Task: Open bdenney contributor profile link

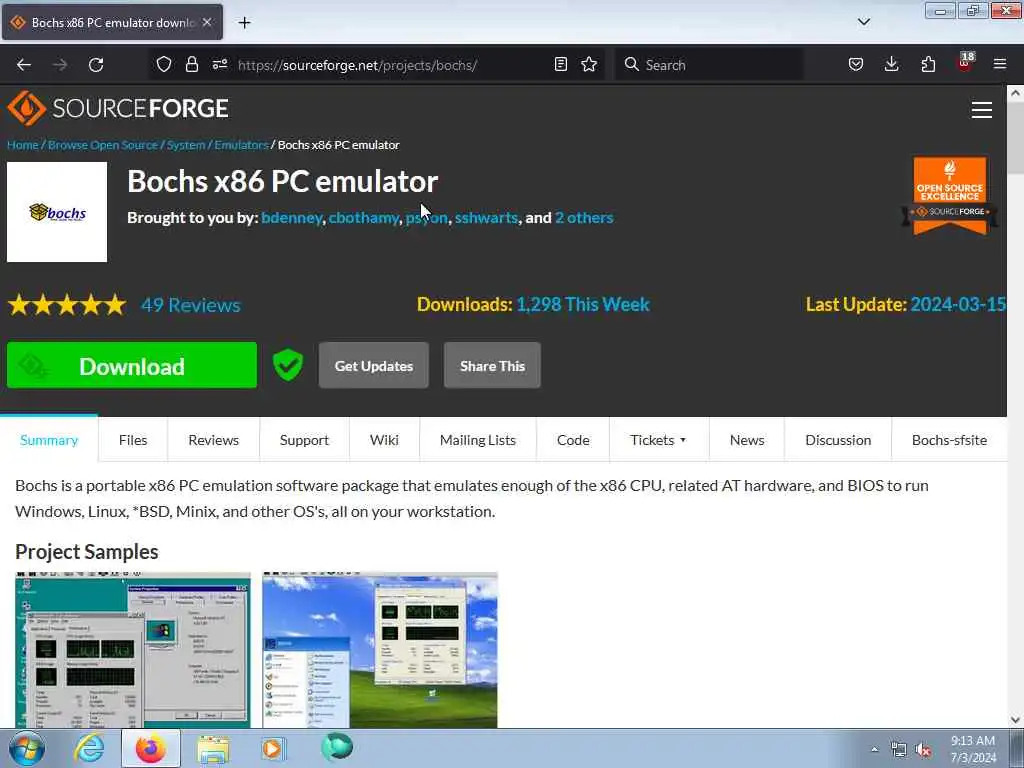Action: (x=291, y=217)
